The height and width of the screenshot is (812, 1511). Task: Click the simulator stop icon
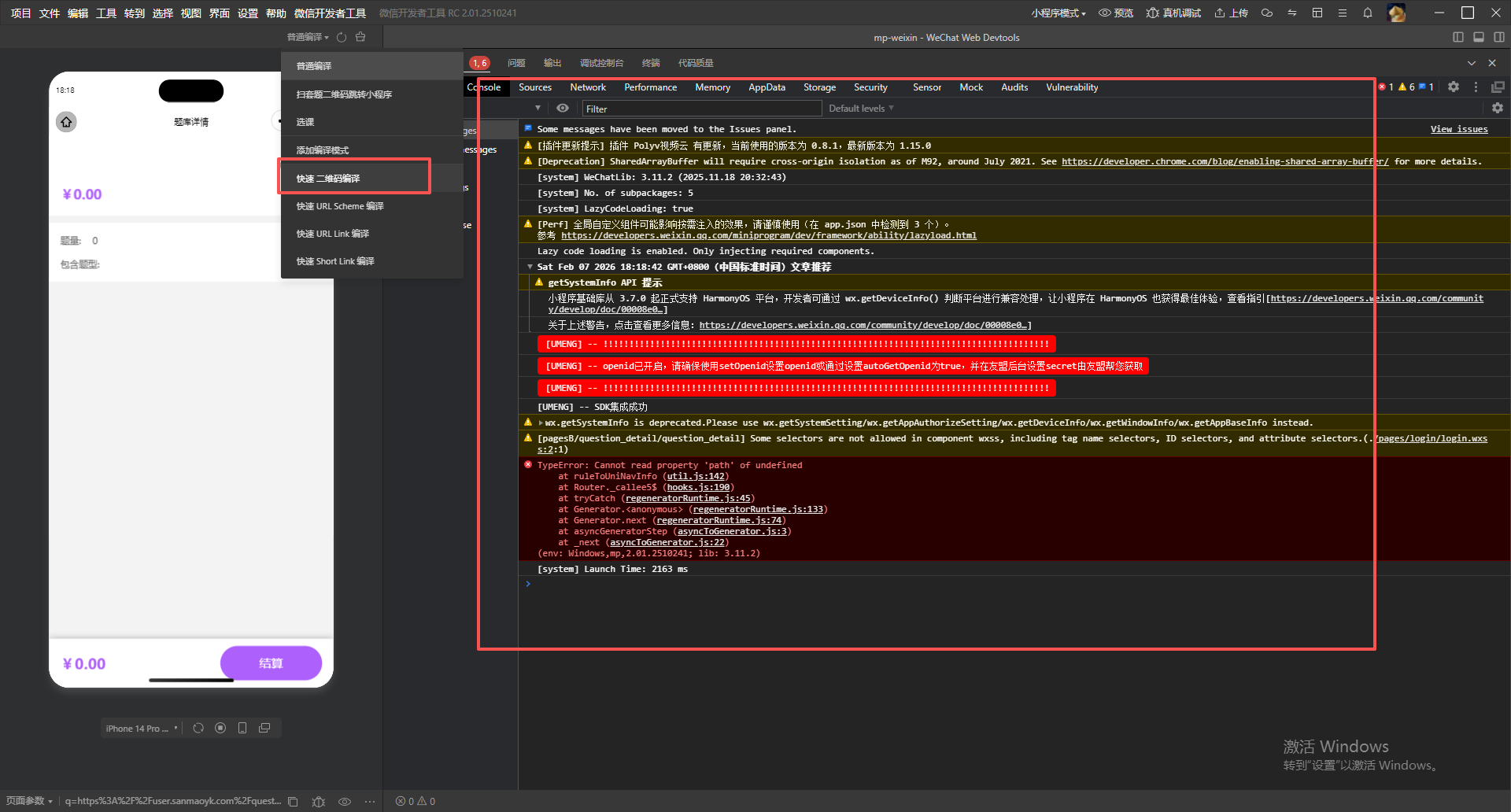click(220, 728)
